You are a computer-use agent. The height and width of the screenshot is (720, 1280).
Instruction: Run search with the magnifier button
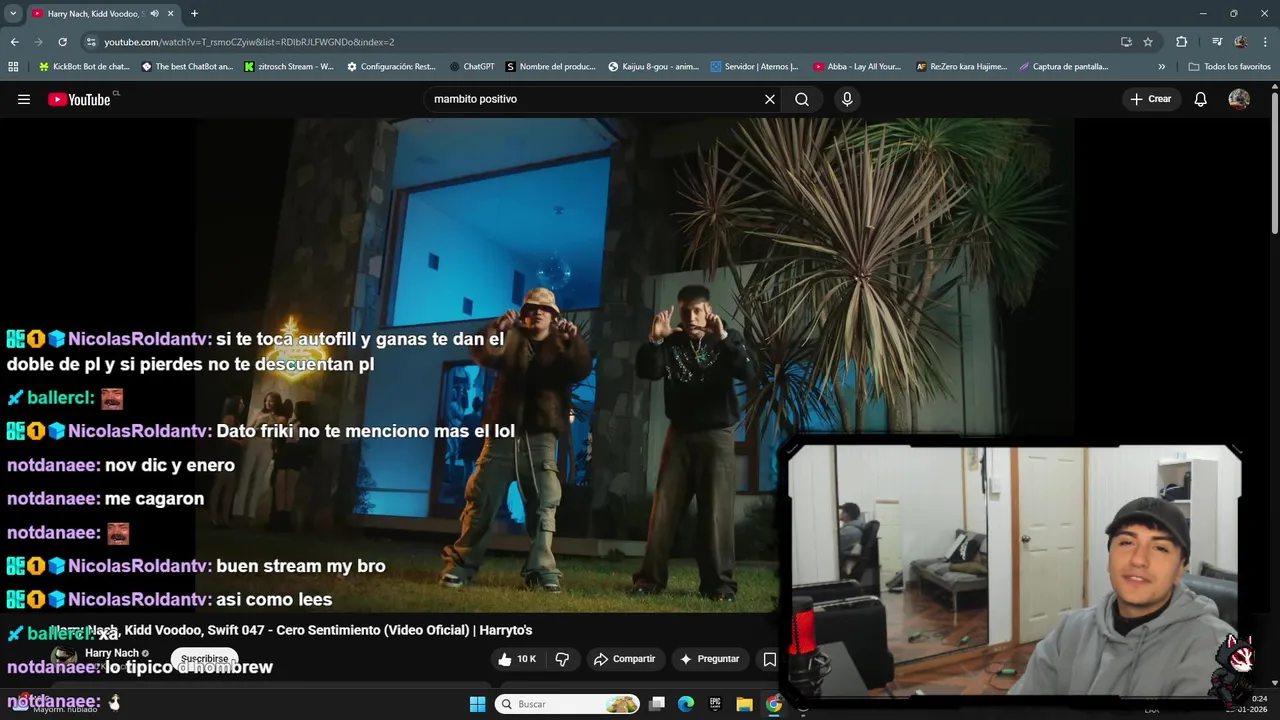[x=802, y=99]
